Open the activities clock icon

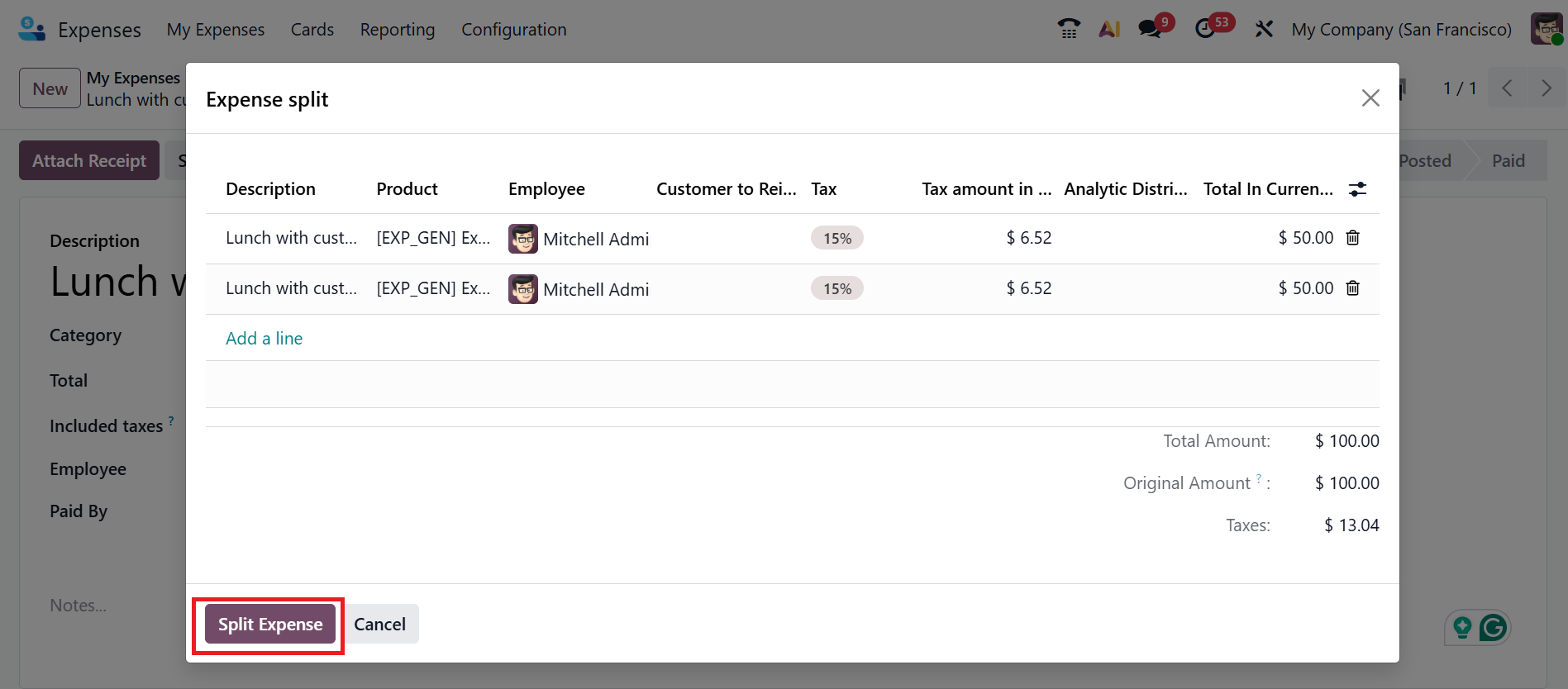tap(1205, 29)
